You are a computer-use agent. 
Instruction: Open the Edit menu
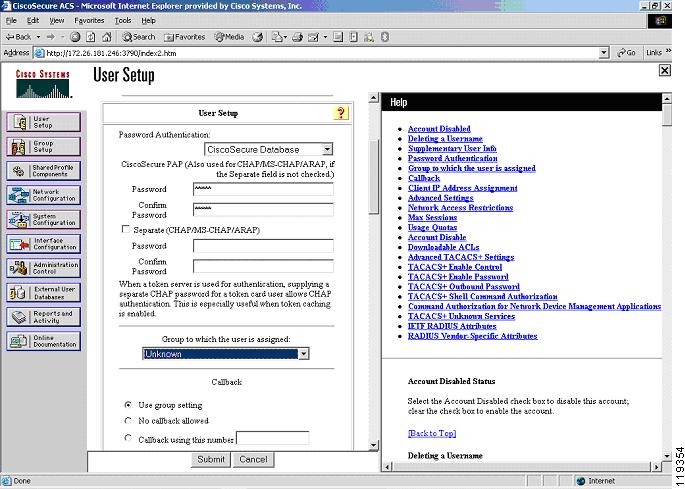coord(33,21)
